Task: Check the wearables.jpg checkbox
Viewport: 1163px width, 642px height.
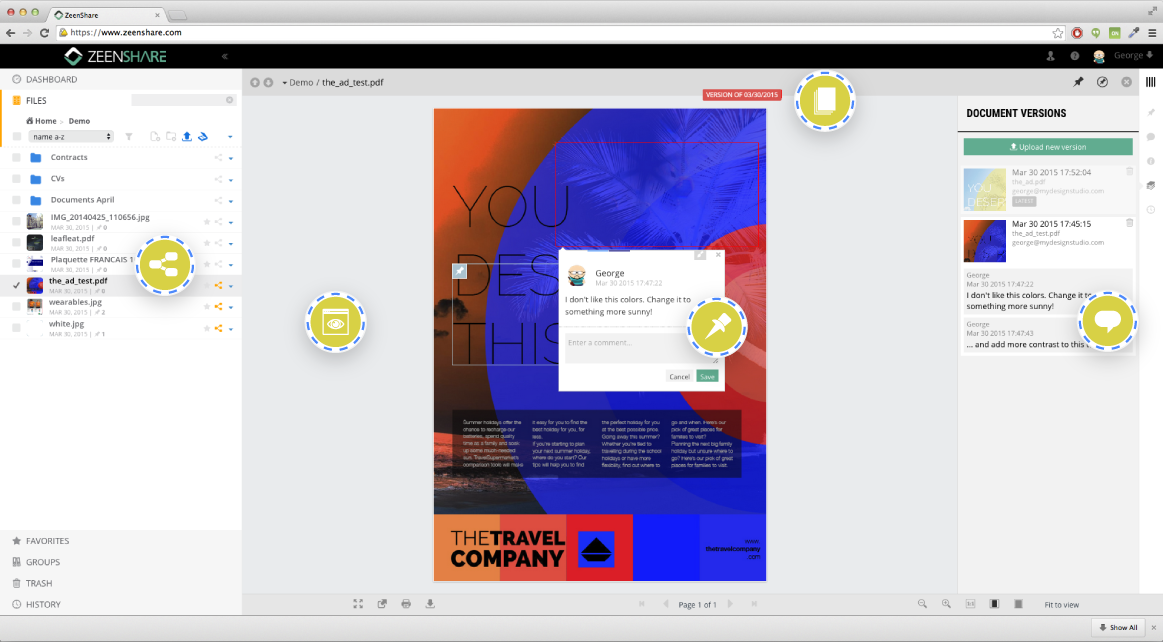Action: tap(16, 306)
